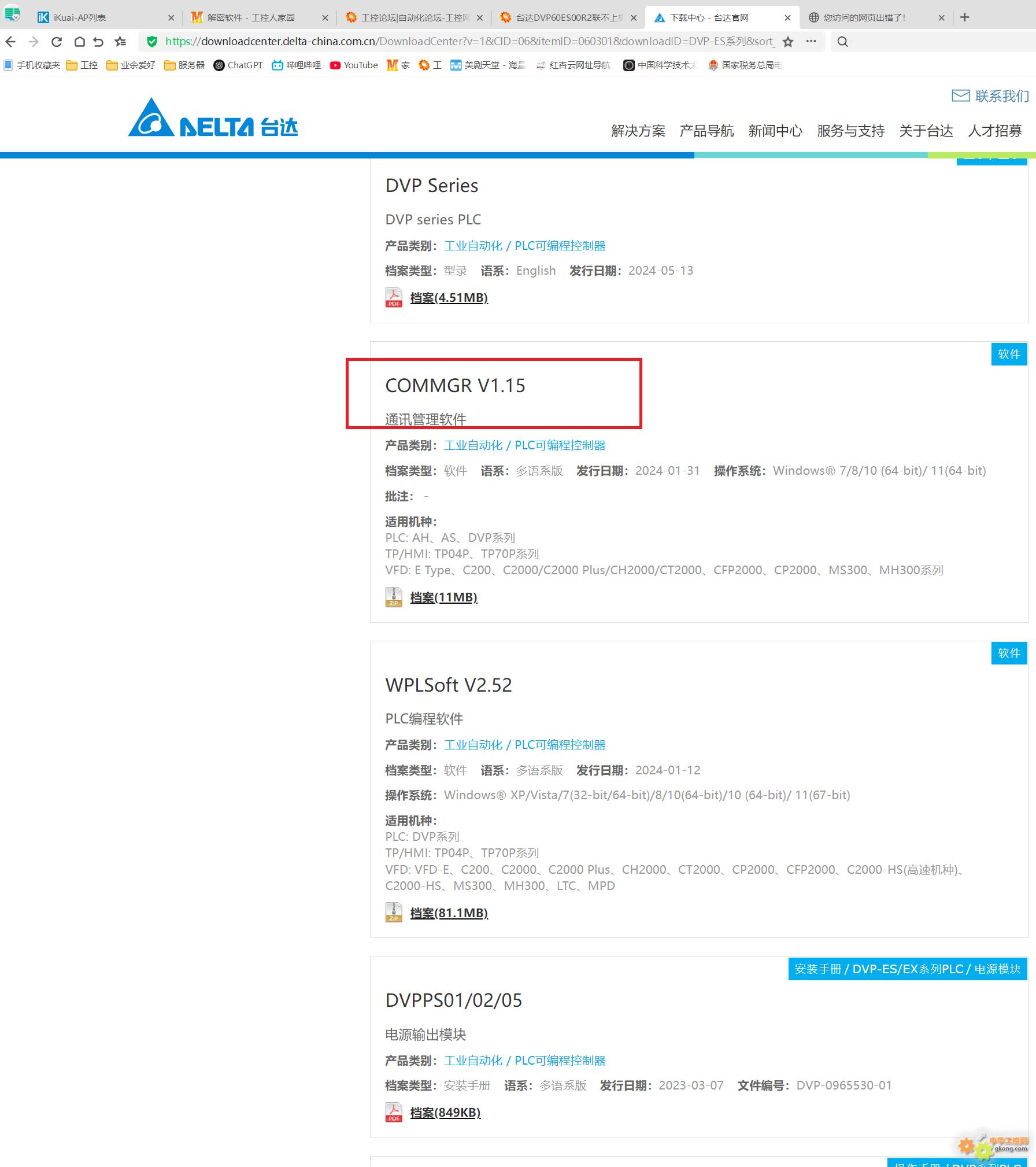Open a new browser tab
This screenshot has width=1036, height=1167.
(964, 17)
